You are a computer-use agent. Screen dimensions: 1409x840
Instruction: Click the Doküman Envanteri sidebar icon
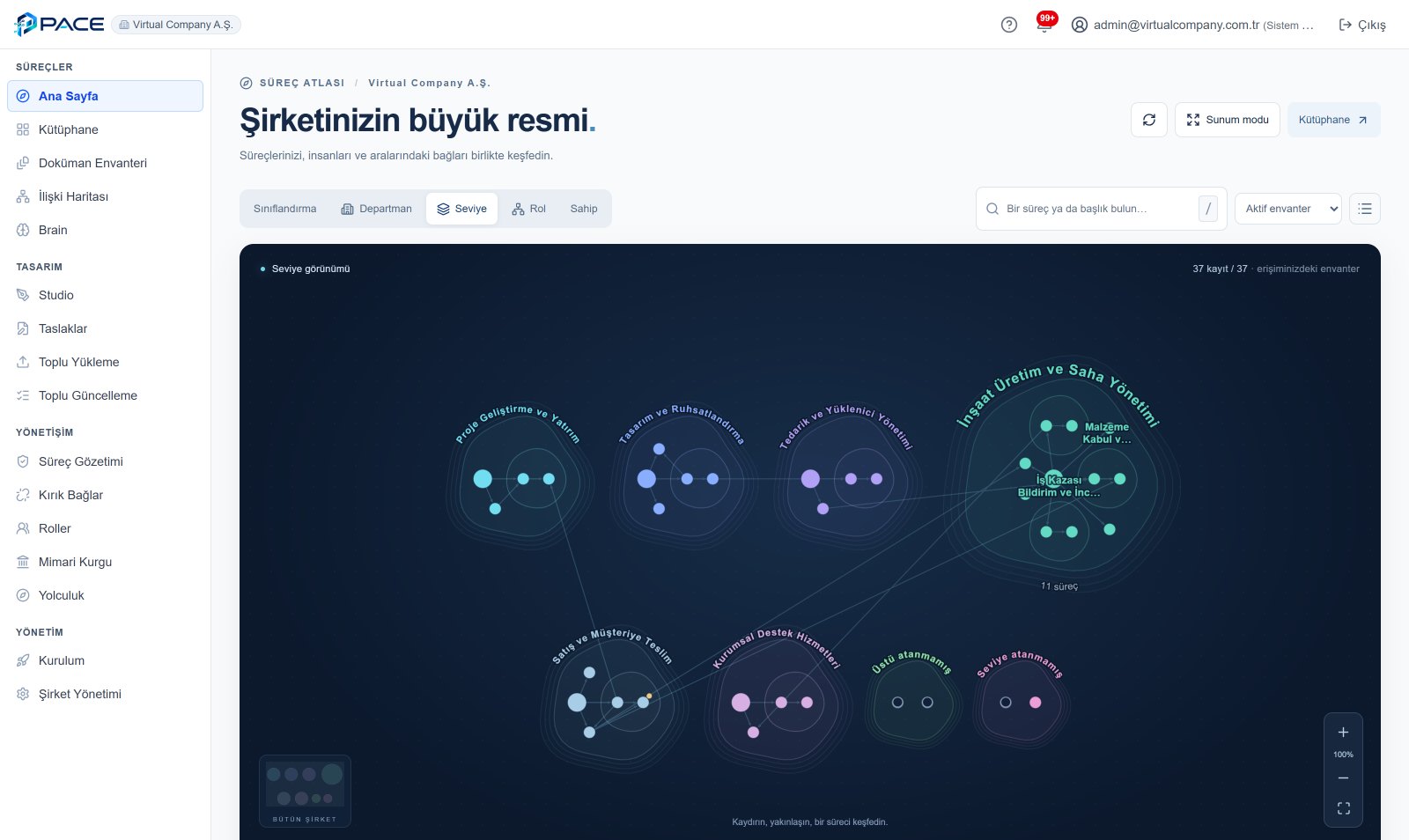pos(23,163)
